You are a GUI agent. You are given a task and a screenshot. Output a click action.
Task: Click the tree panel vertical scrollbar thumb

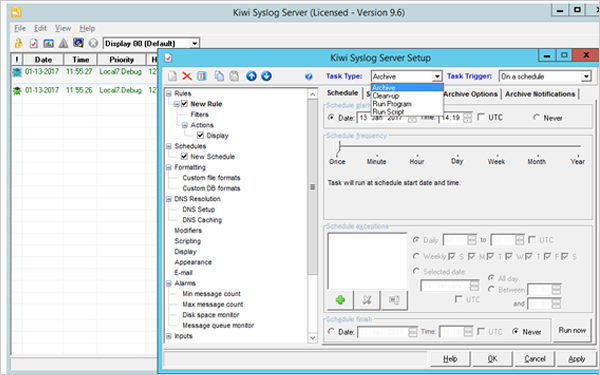(313, 188)
